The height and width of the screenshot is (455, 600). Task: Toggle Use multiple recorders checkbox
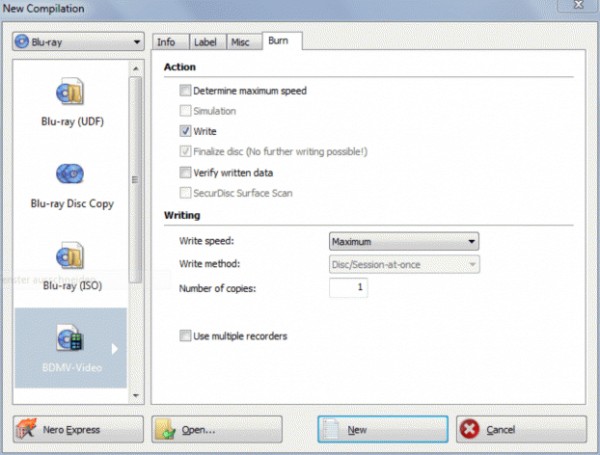pos(185,336)
